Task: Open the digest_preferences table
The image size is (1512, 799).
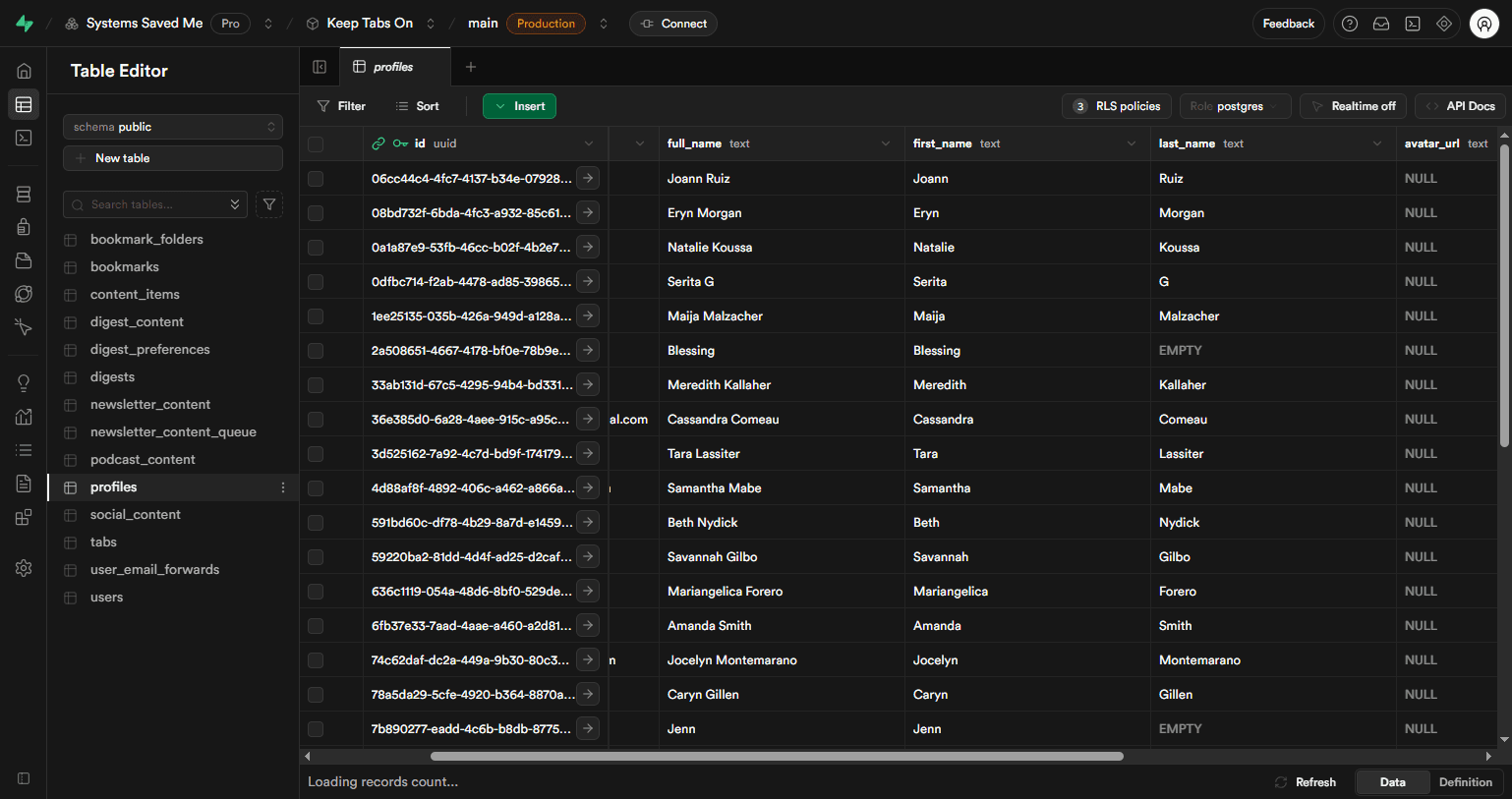Action: pos(149,349)
